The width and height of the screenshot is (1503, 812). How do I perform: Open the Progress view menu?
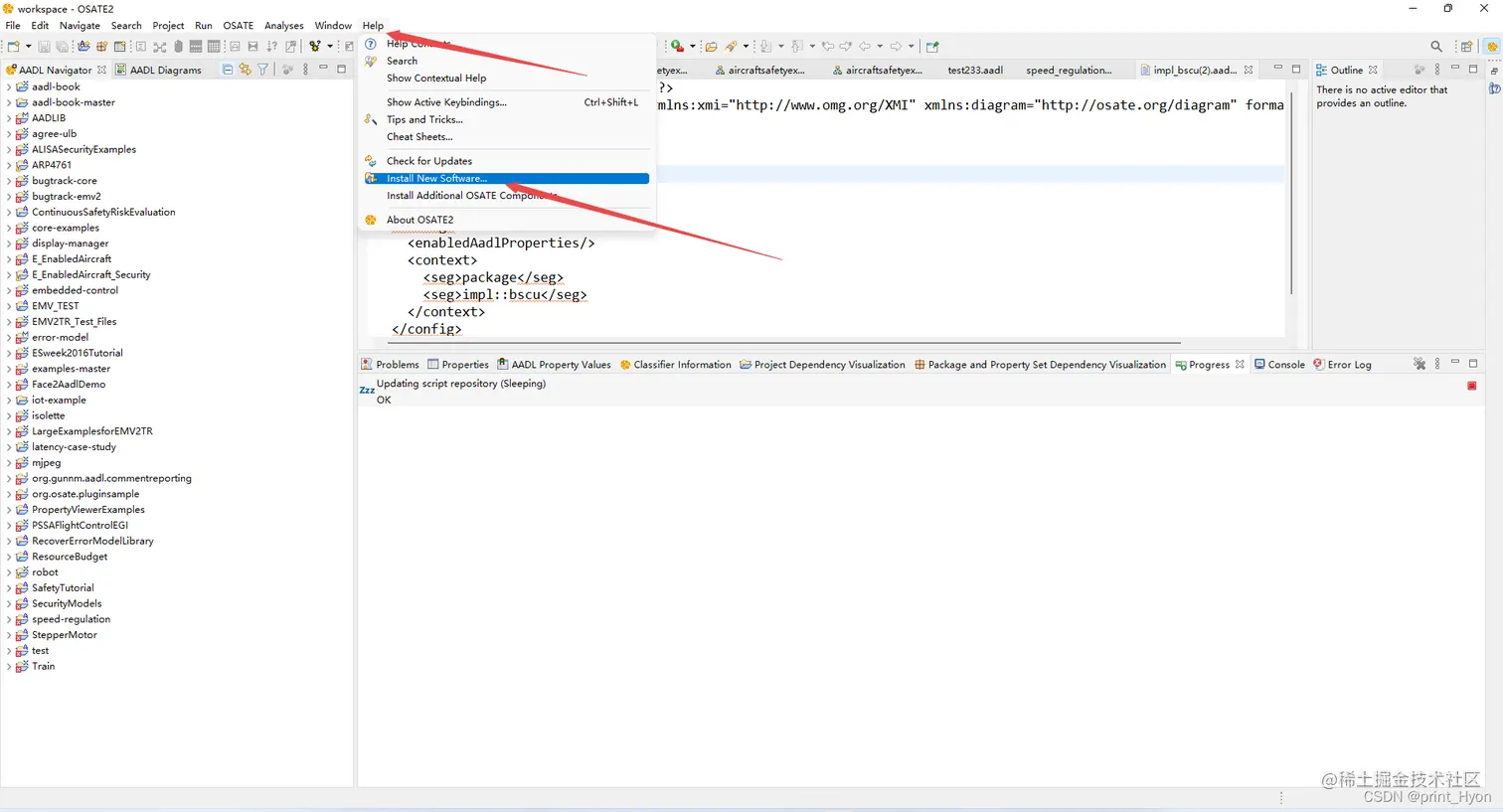(1437, 364)
